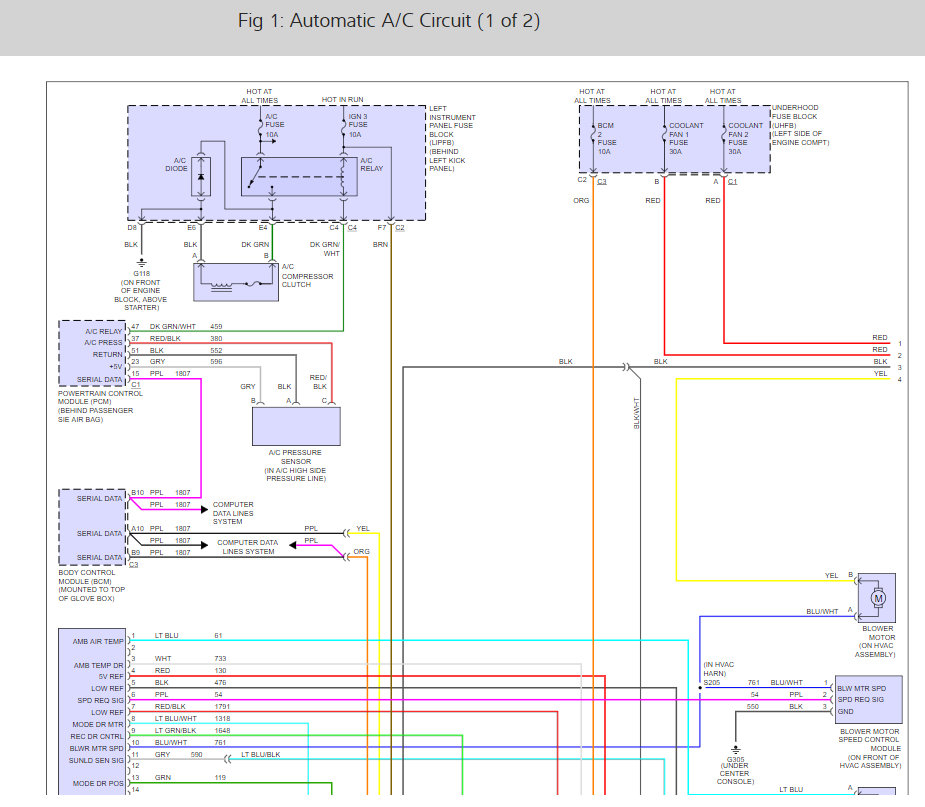Click the 'MODE DR MTR' pin label
The image size is (925, 807).
[98, 724]
